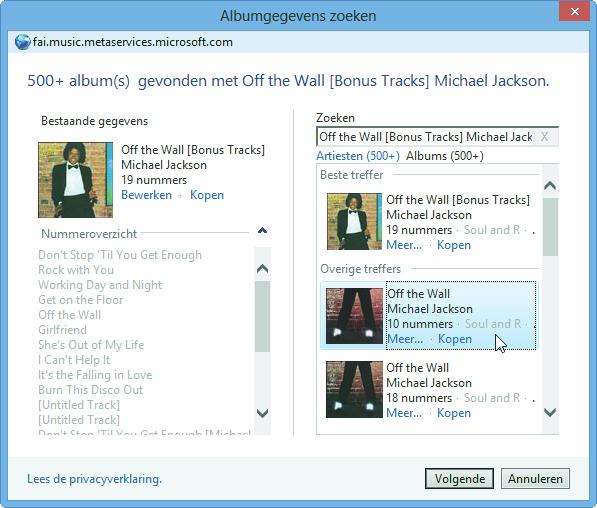Select track Rock with You

tap(76, 270)
